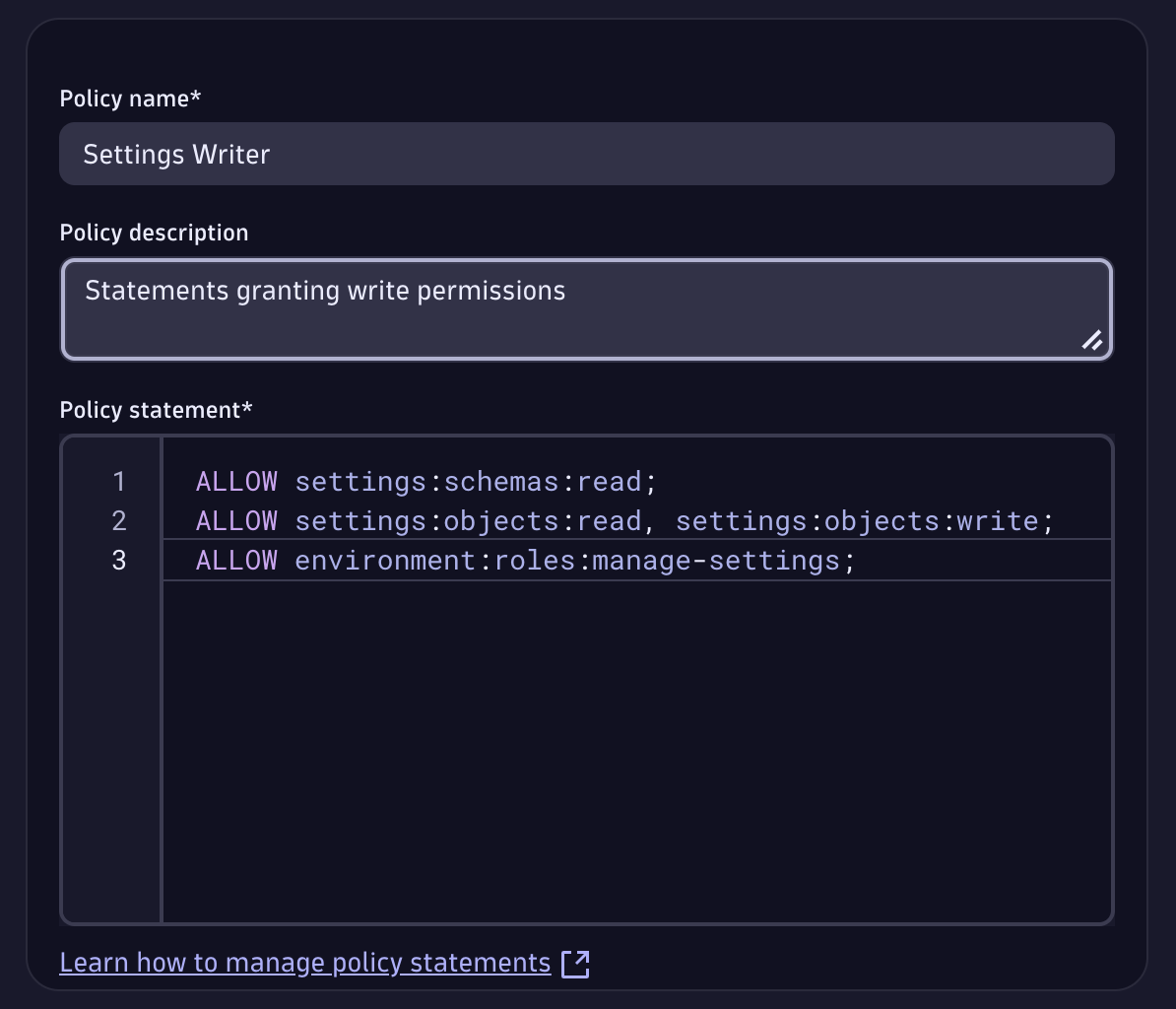Click the external link icon

click(575, 964)
